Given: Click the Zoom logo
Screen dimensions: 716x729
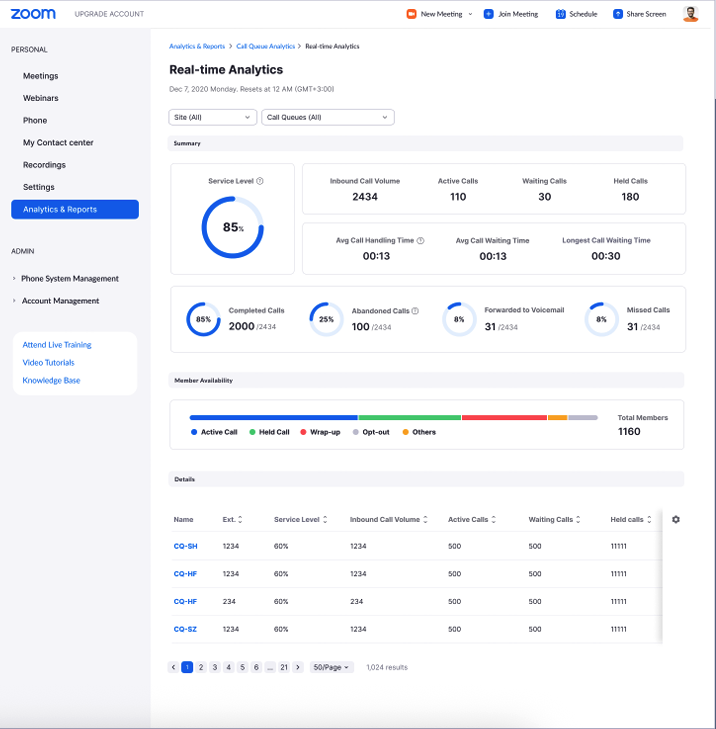Looking at the screenshot, I should click(33, 14).
